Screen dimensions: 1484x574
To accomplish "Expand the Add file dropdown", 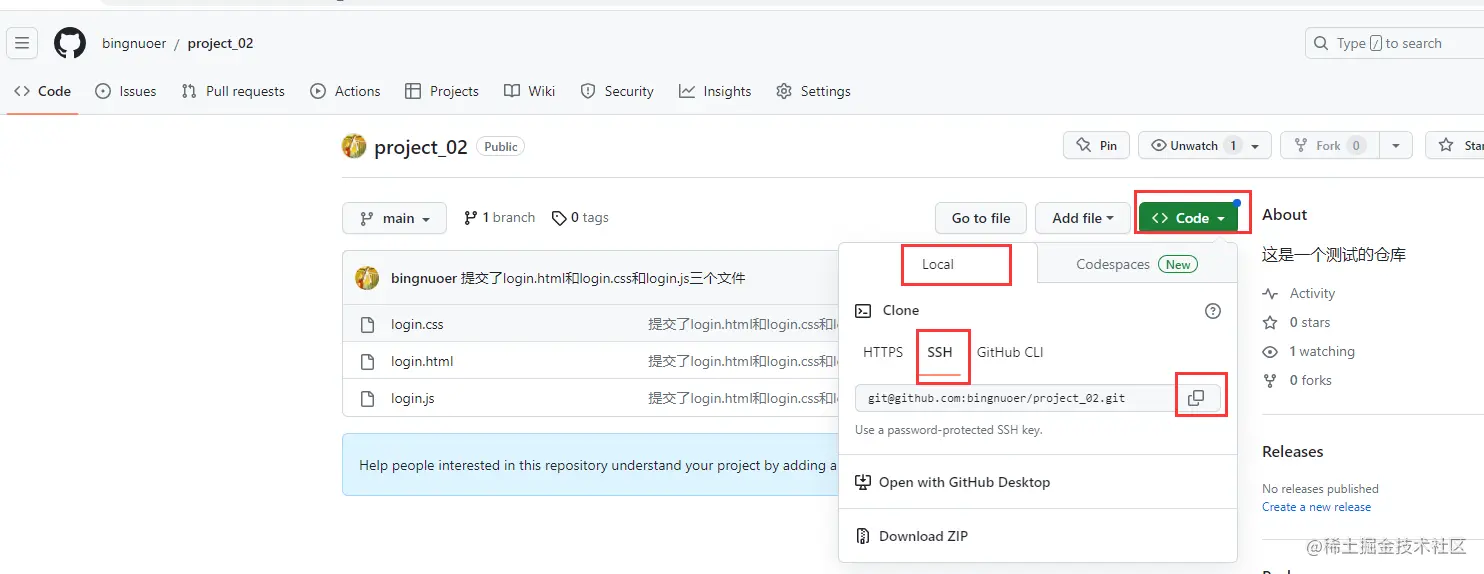I will (x=1083, y=218).
